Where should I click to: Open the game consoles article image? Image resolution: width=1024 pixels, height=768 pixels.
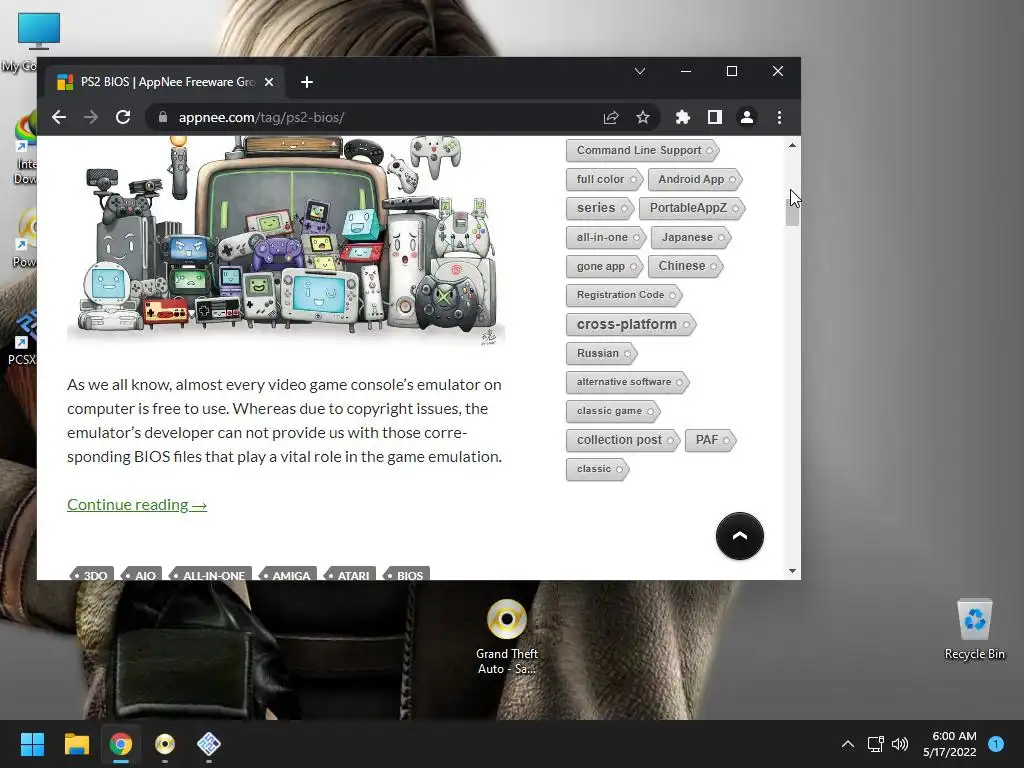click(x=285, y=239)
